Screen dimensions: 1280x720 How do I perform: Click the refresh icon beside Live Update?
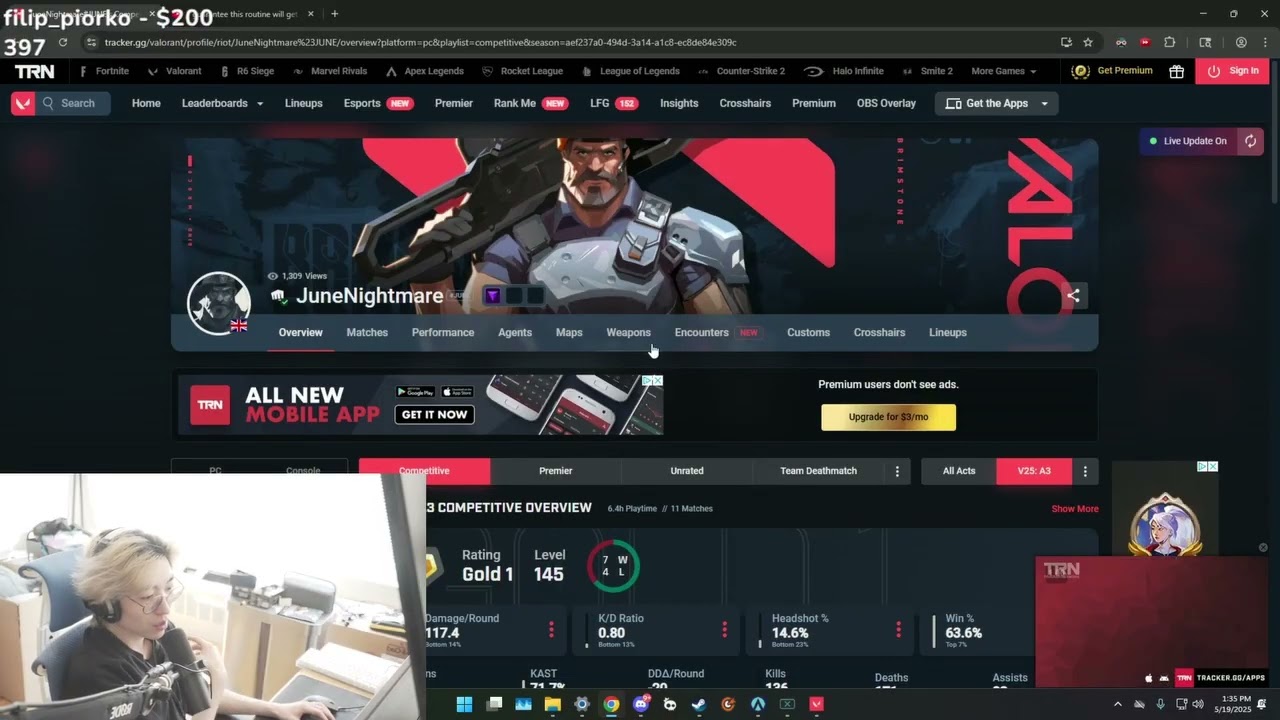1250,141
